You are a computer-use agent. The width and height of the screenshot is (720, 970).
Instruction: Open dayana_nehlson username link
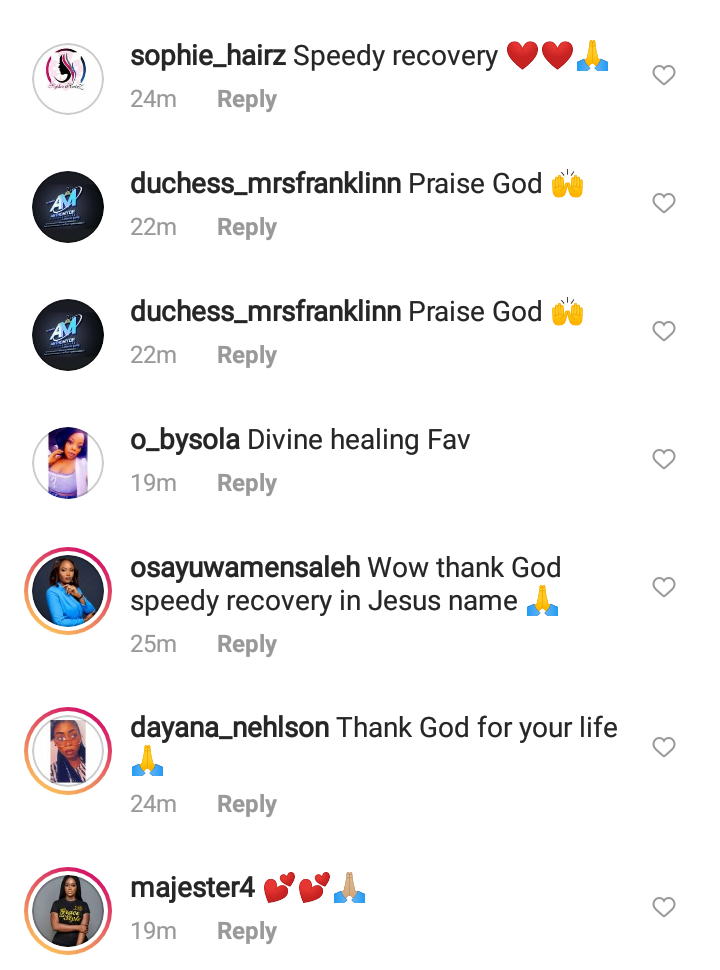[x=229, y=728]
